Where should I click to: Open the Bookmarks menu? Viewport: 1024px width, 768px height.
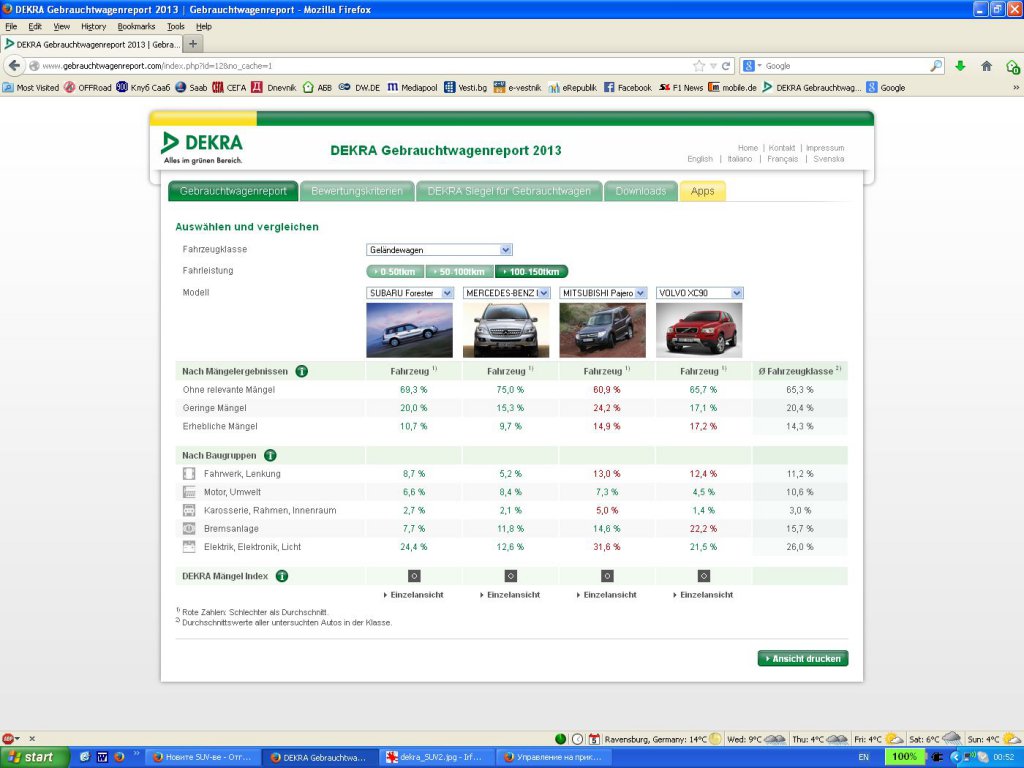[x=136, y=26]
